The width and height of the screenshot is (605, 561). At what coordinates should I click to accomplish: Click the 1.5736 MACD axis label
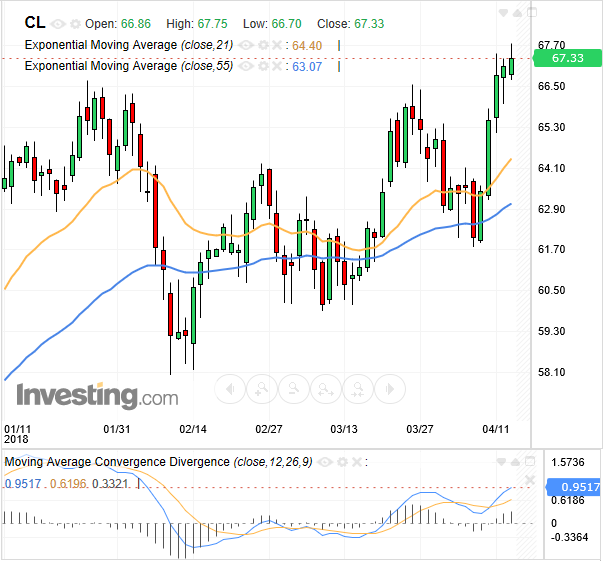pyautogui.click(x=568, y=462)
